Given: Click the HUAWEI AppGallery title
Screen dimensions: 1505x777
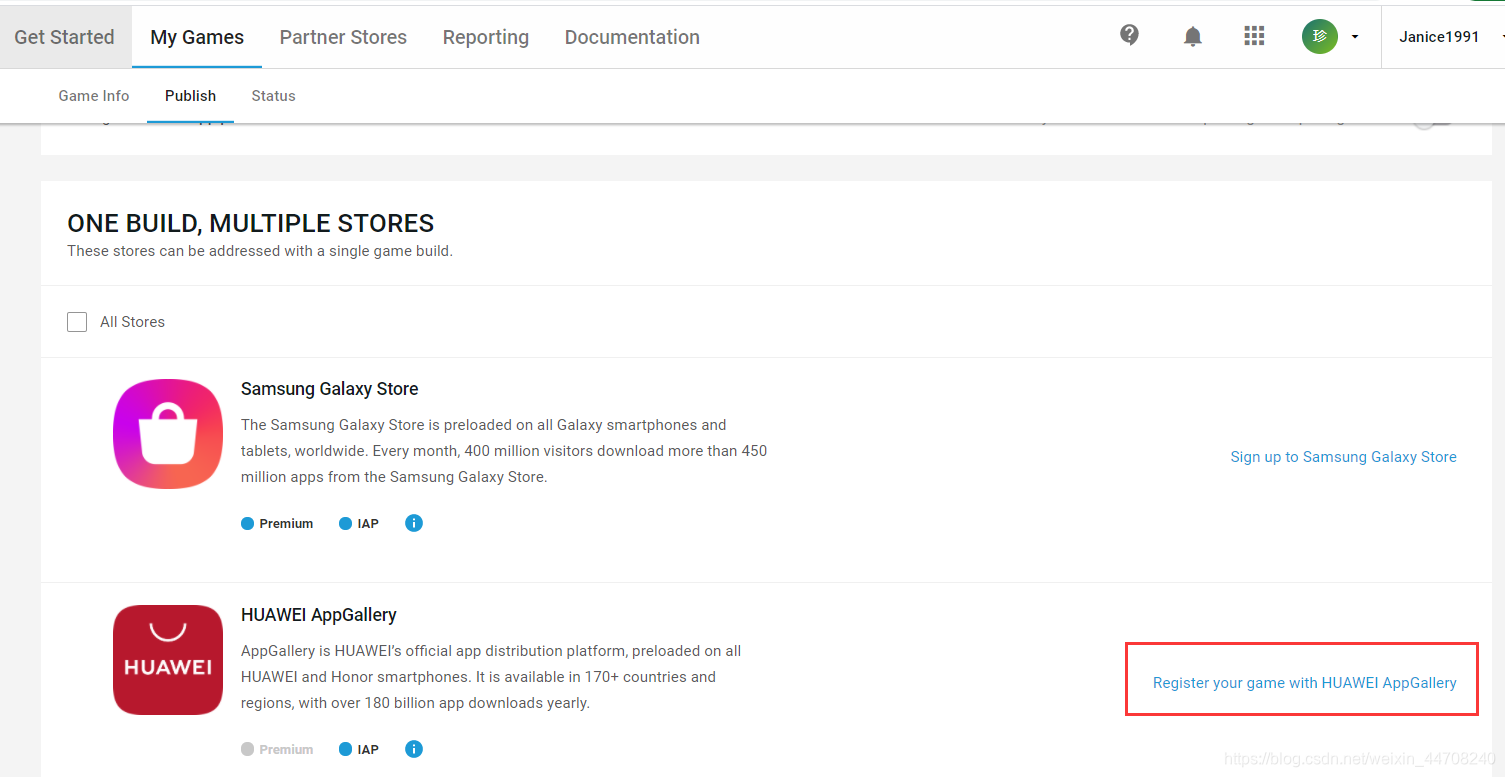Looking at the screenshot, I should pyautogui.click(x=319, y=615).
